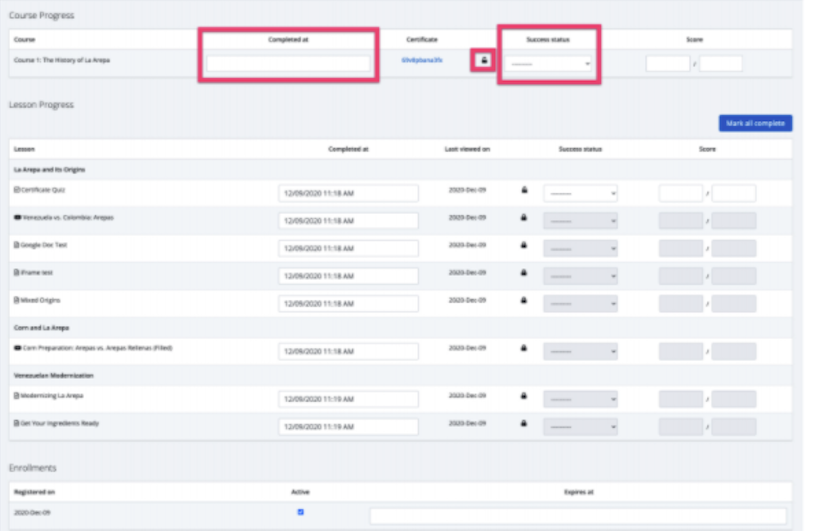
Task: Expand Success status dropdown for Mixed Origins
Action: pos(580,303)
